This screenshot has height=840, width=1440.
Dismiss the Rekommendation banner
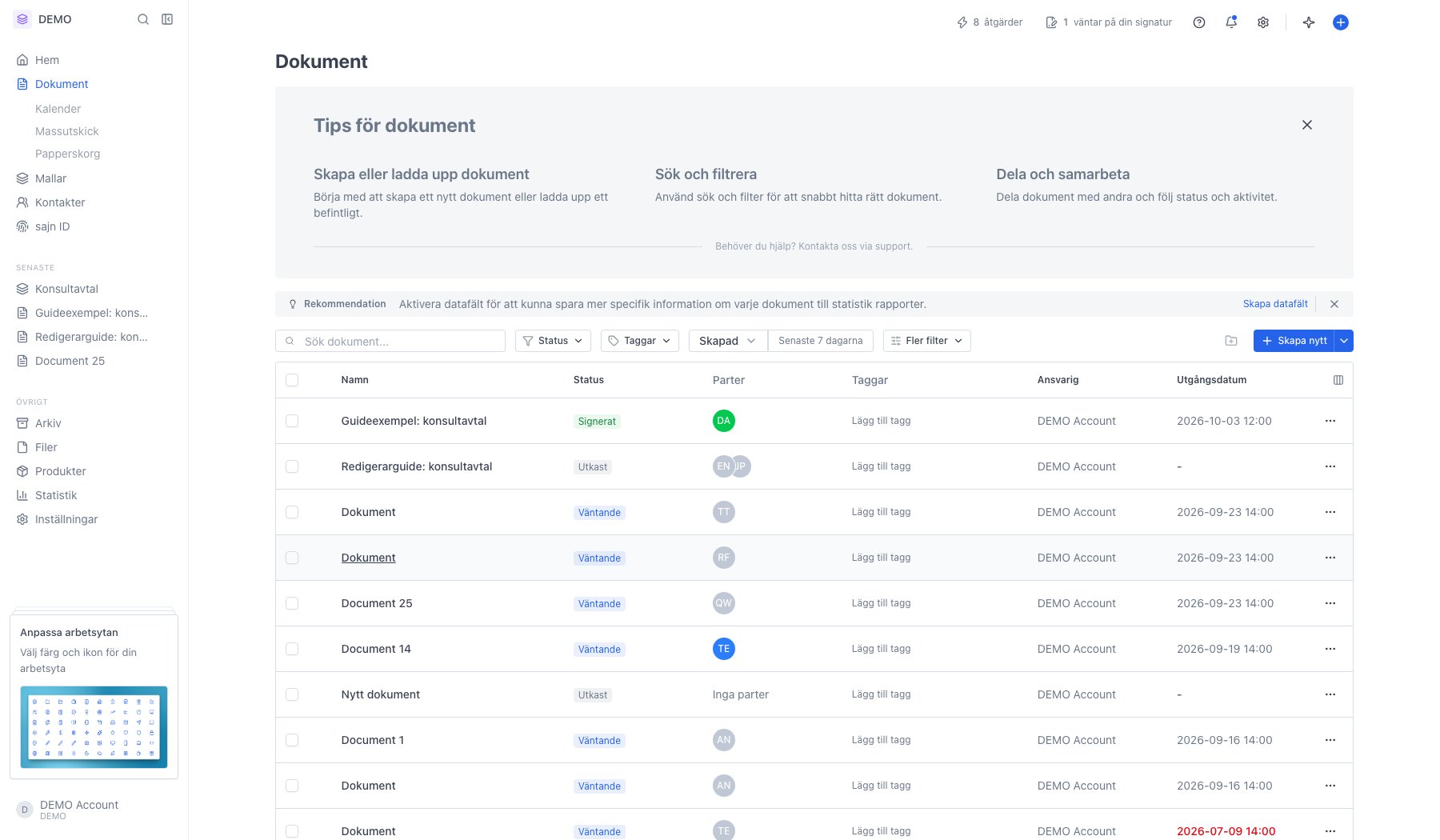point(1334,304)
